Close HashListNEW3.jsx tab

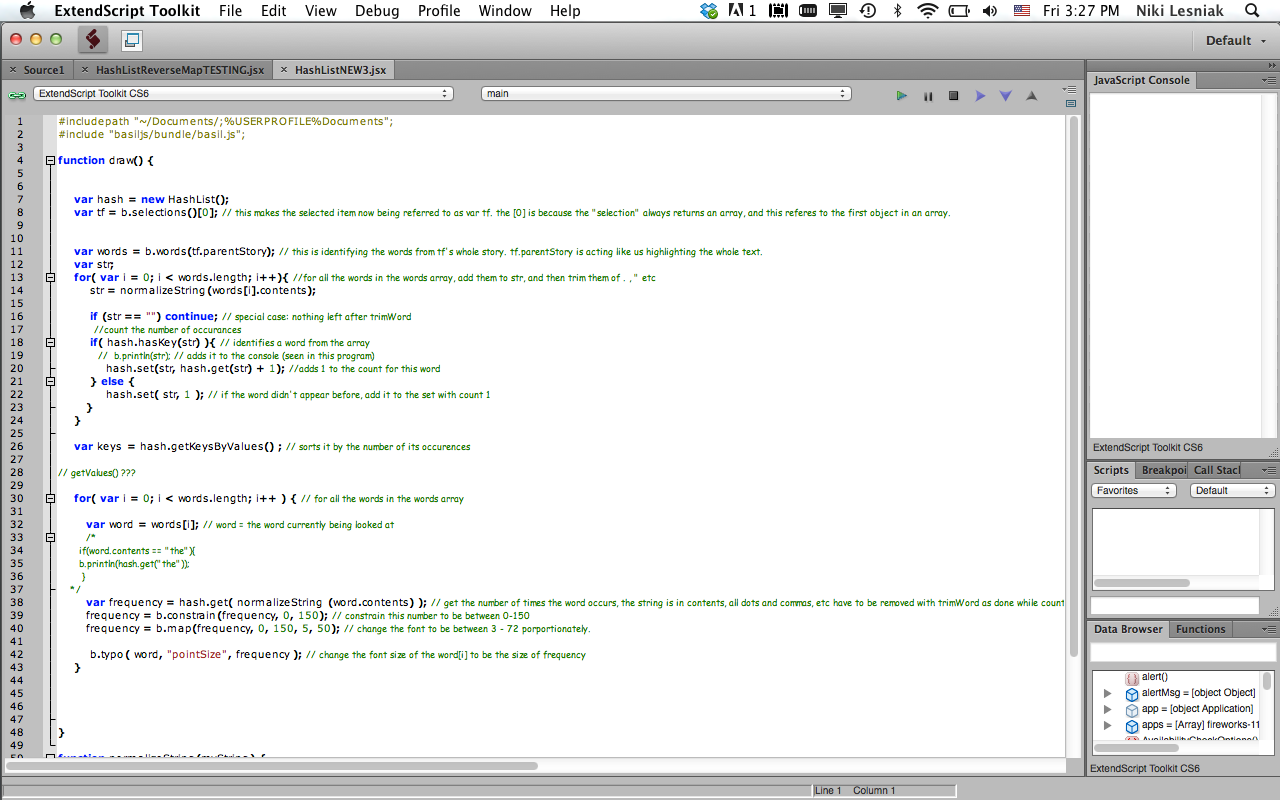(x=284, y=70)
